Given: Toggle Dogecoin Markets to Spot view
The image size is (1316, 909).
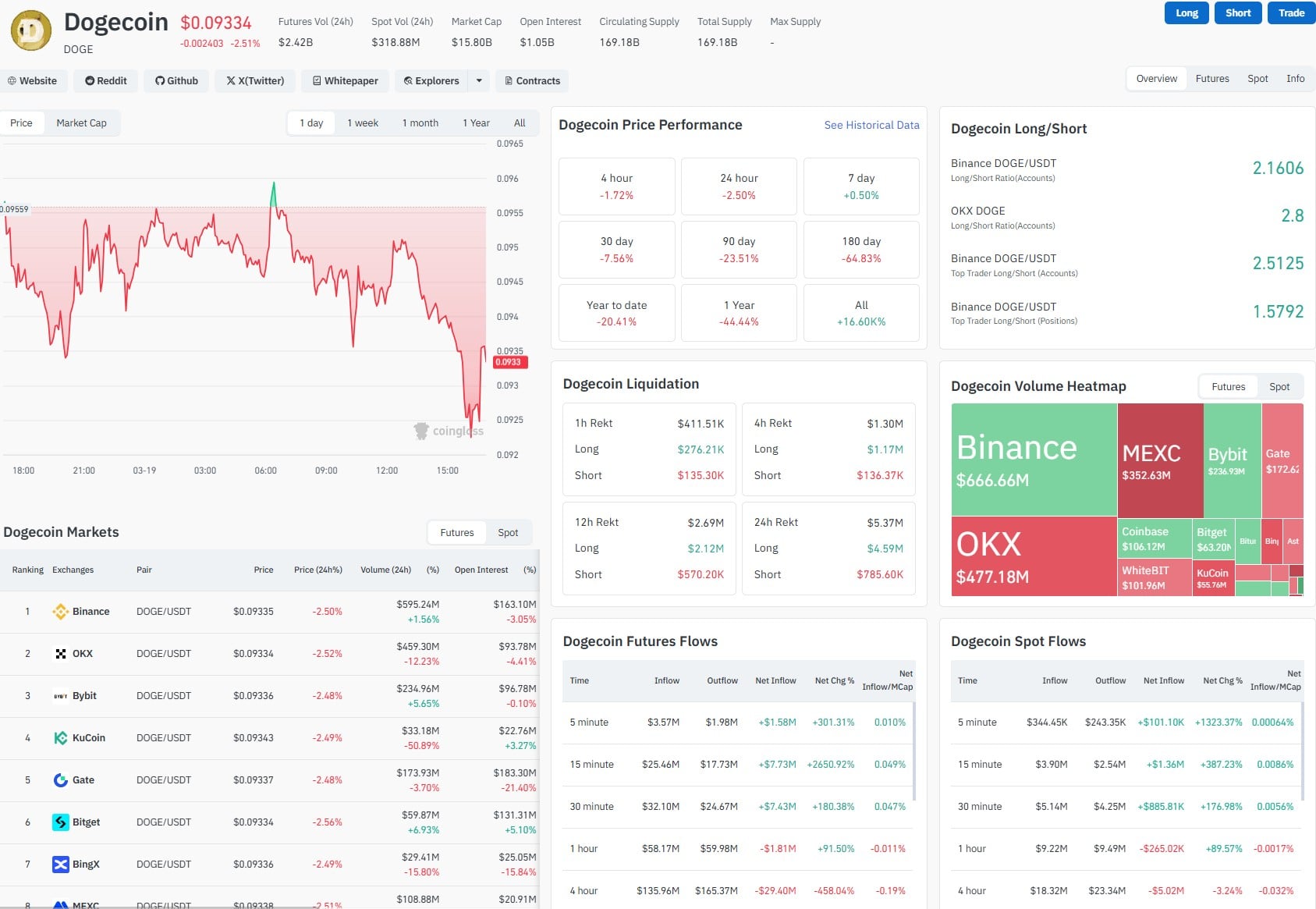Looking at the screenshot, I should (x=508, y=532).
